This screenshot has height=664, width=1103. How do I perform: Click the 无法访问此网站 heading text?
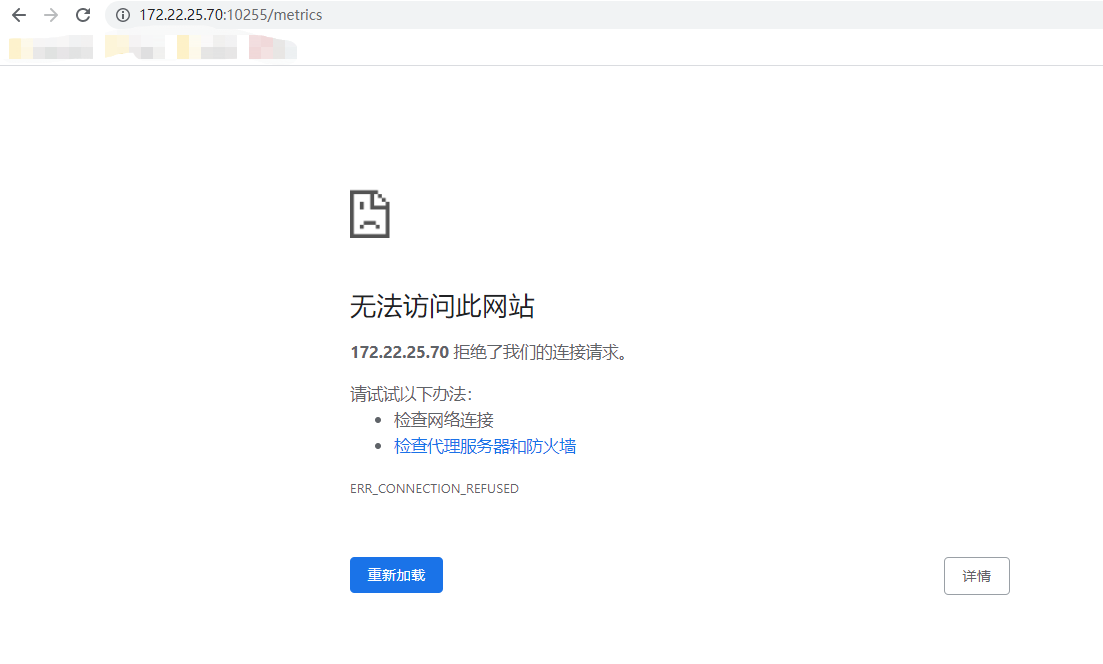pos(443,306)
